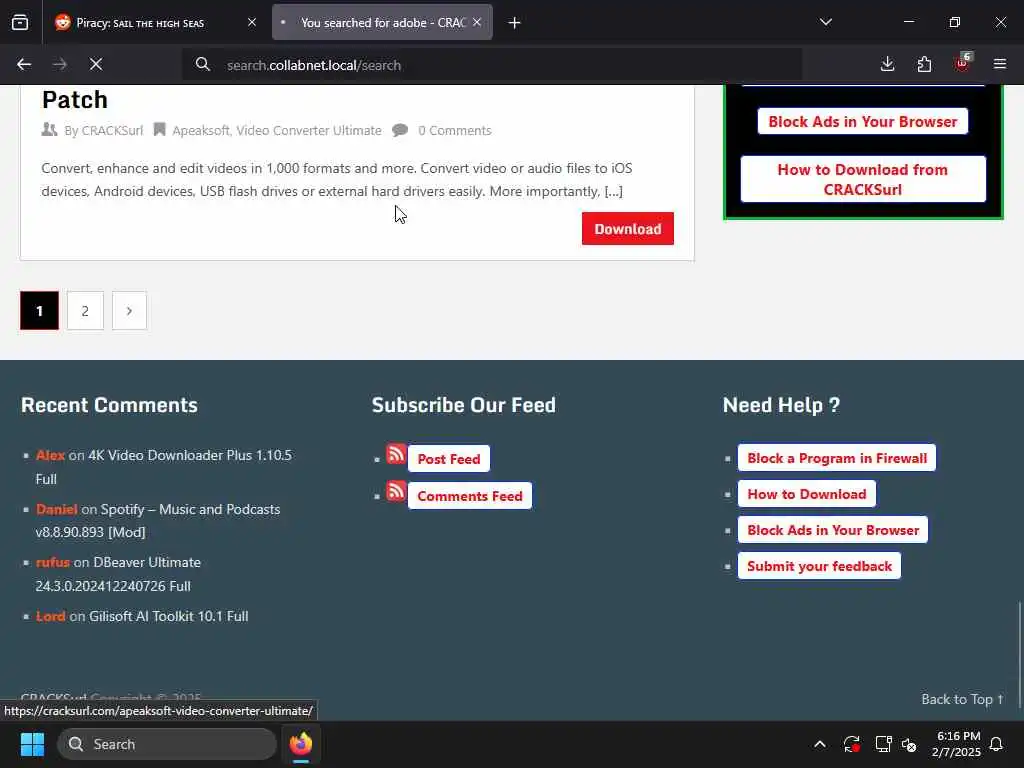Open the Firefox View icon
The width and height of the screenshot is (1024, 768).
[20, 22]
